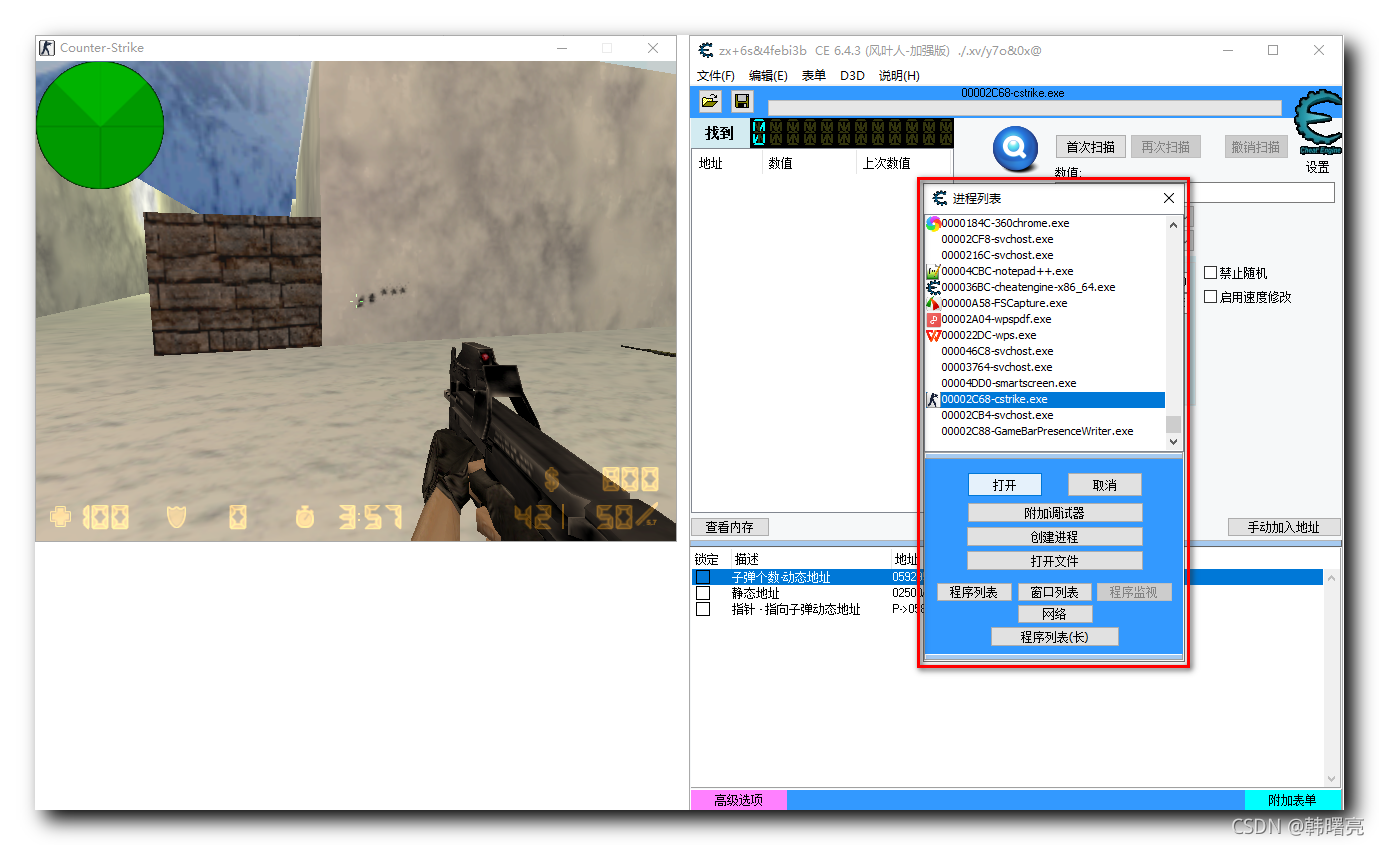Select 00002CF8-svchost.exe in process list
The image size is (1379, 845).
point(997,239)
